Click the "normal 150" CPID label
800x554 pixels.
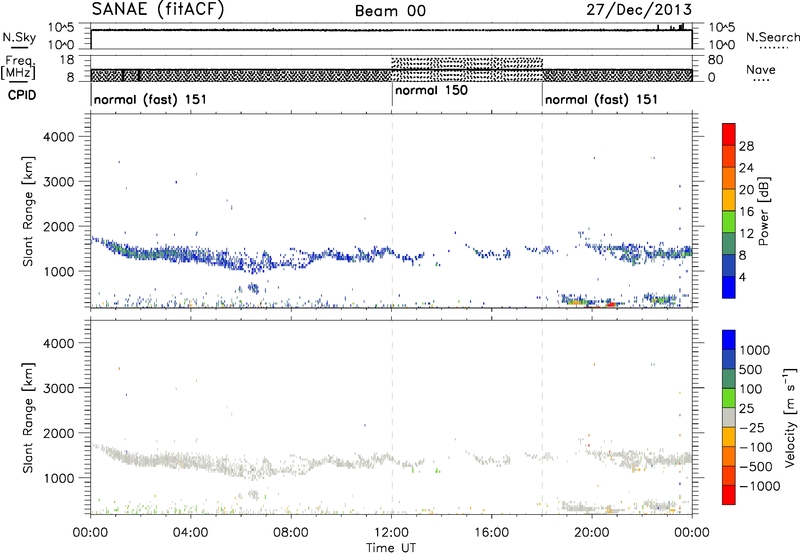click(x=431, y=91)
